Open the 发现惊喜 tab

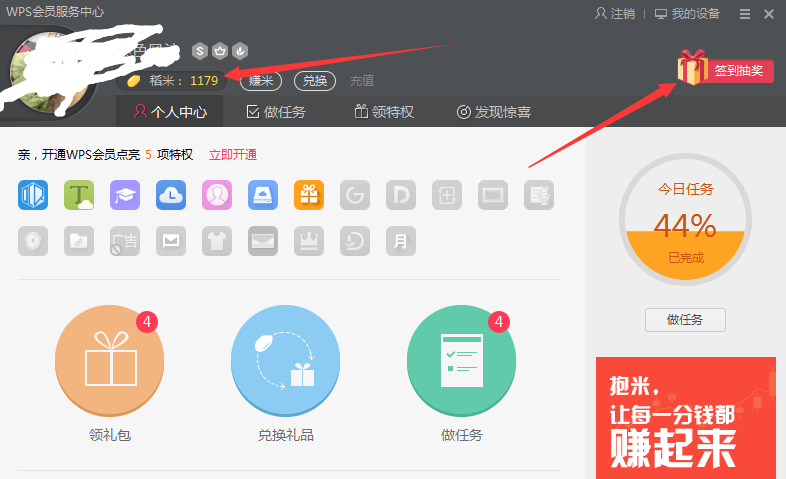tap(493, 112)
